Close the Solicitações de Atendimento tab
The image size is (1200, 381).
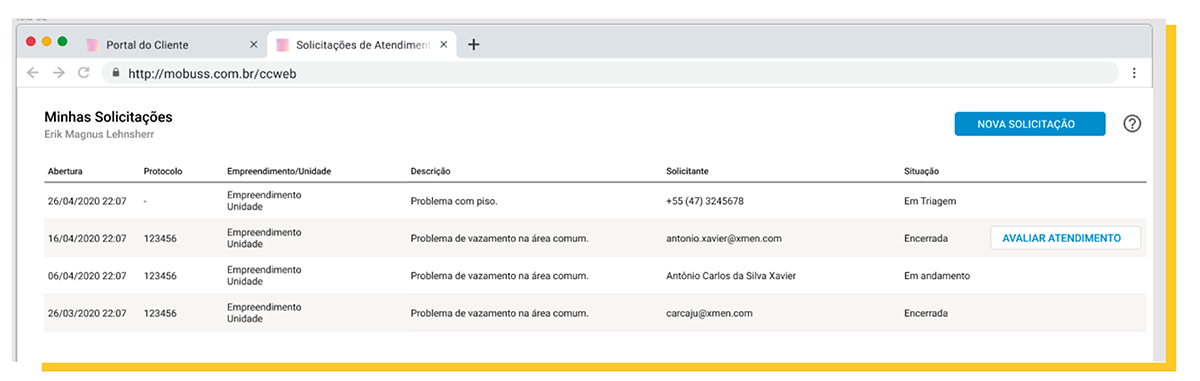(x=443, y=45)
